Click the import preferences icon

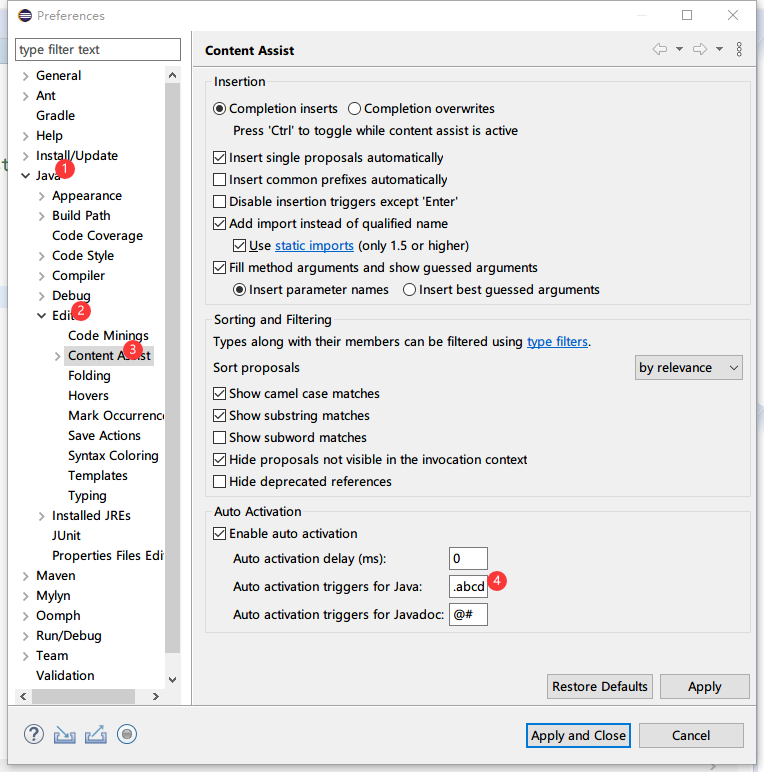(x=64, y=735)
